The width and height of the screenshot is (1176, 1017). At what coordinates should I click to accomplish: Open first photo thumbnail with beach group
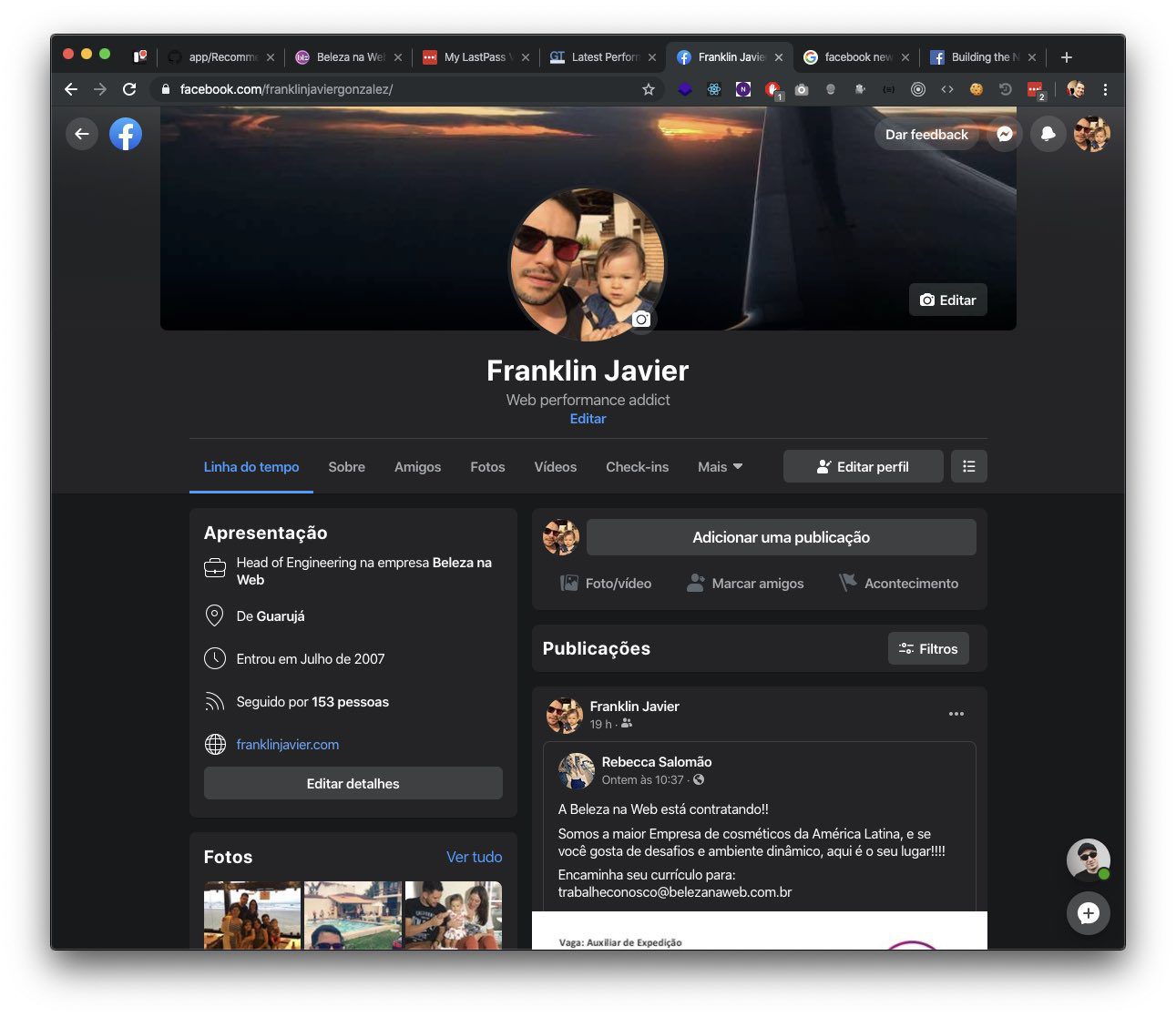tap(252, 915)
